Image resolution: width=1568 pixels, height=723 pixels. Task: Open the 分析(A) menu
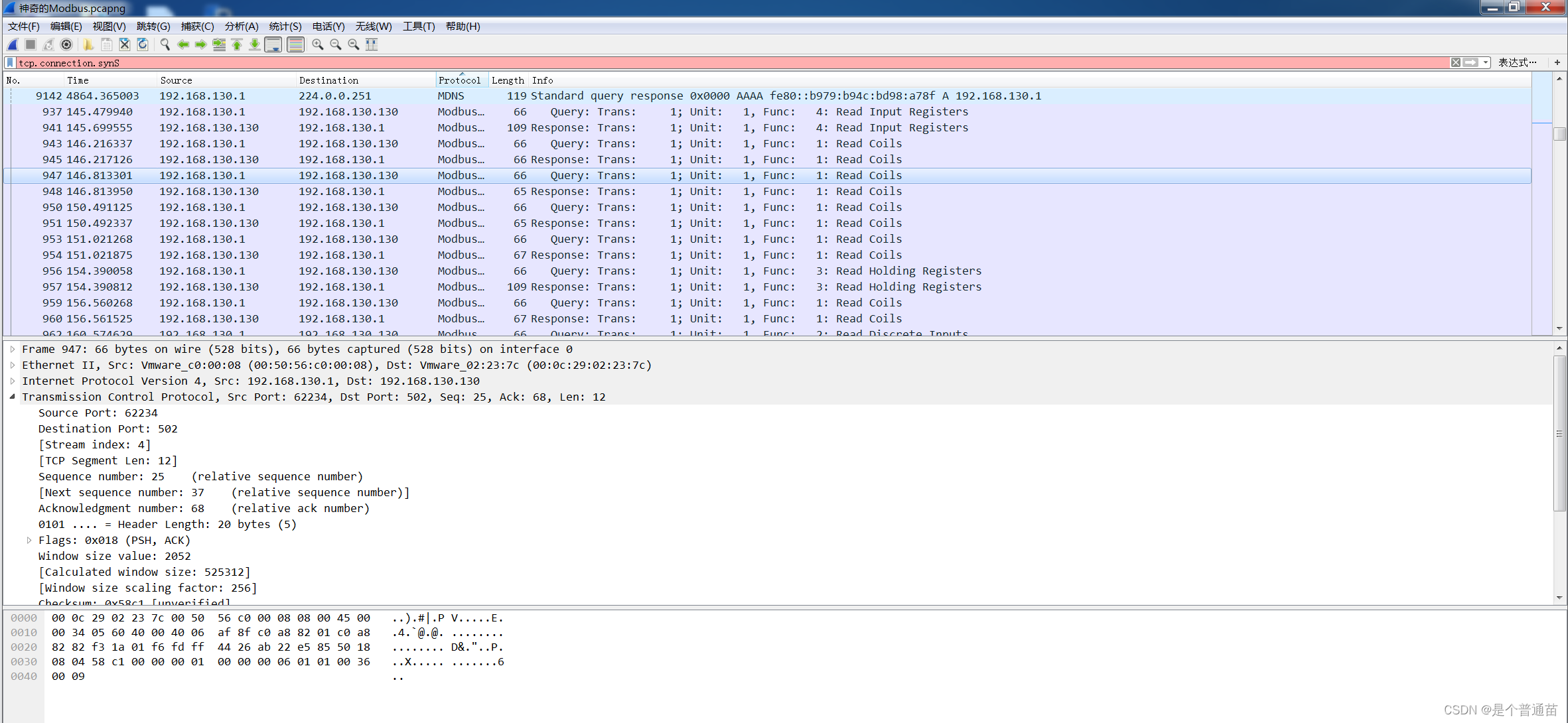[241, 27]
